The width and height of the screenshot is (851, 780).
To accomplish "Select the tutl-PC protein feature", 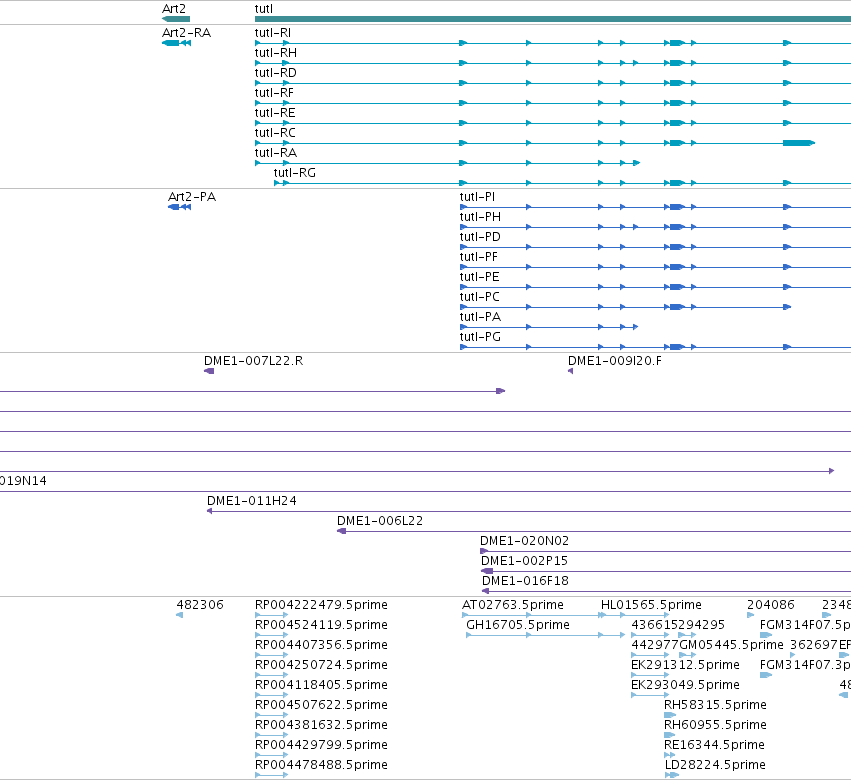I will pos(625,307).
